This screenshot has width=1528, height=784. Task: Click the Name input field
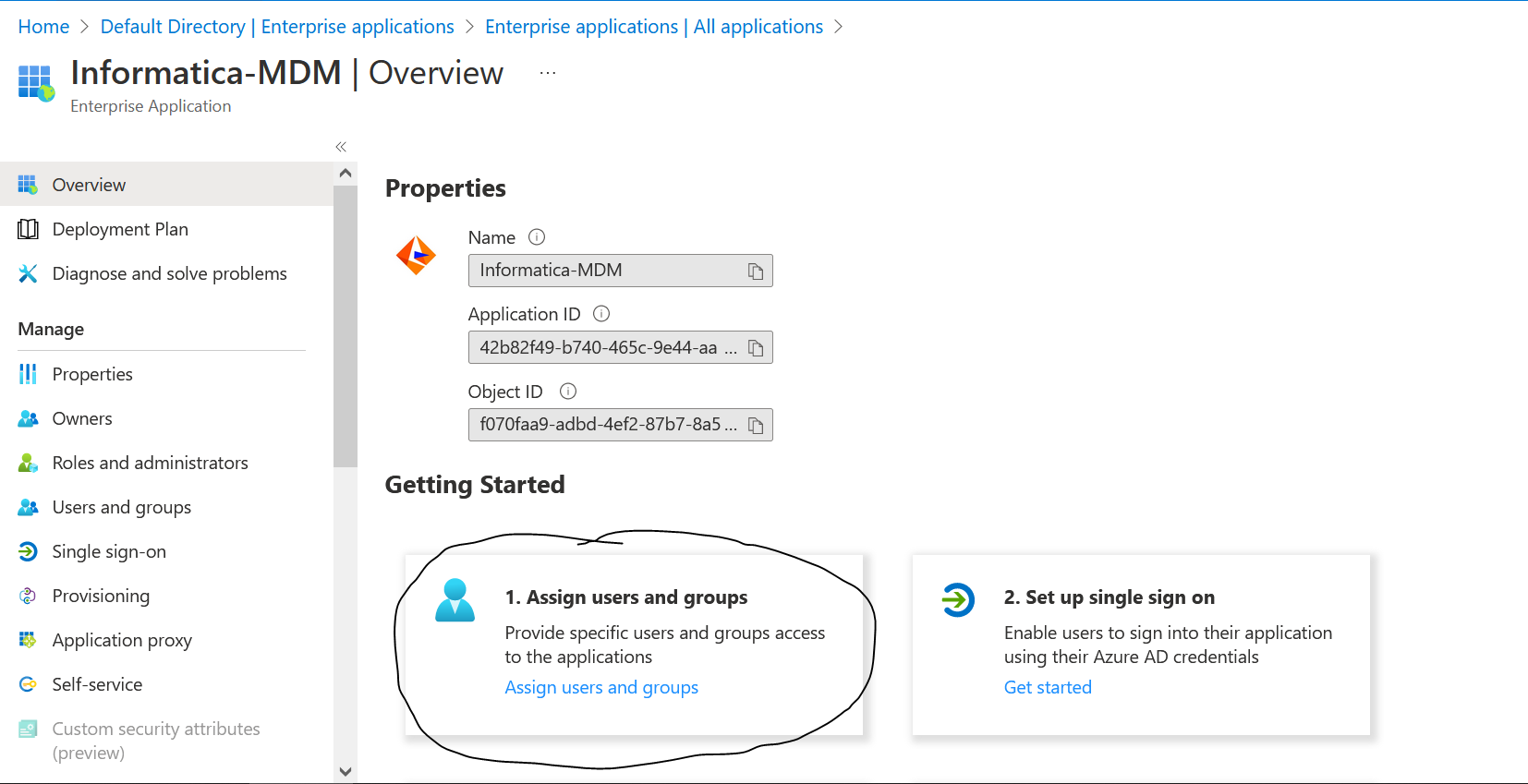pyautogui.click(x=620, y=271)
